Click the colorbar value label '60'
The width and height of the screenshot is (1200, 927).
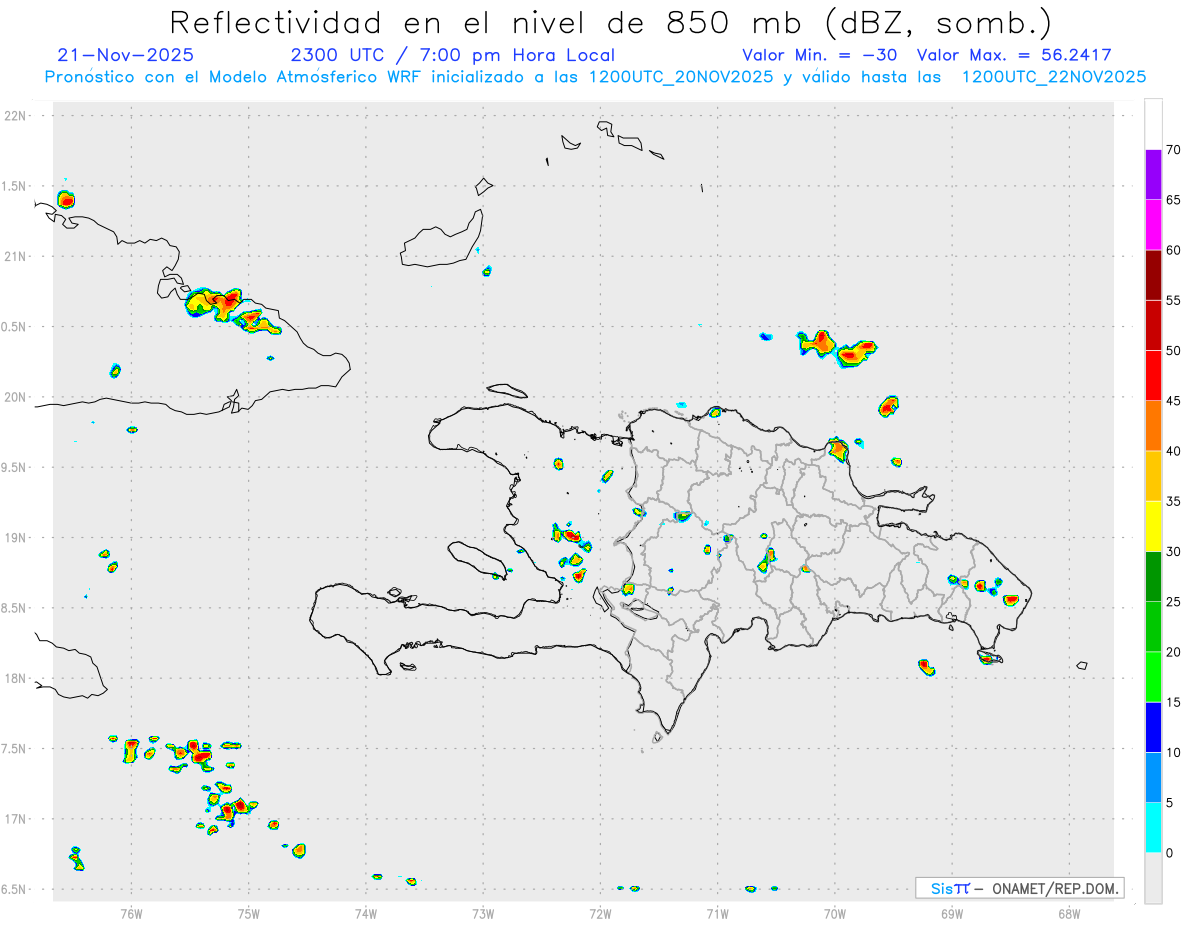tap(1174, 250)
